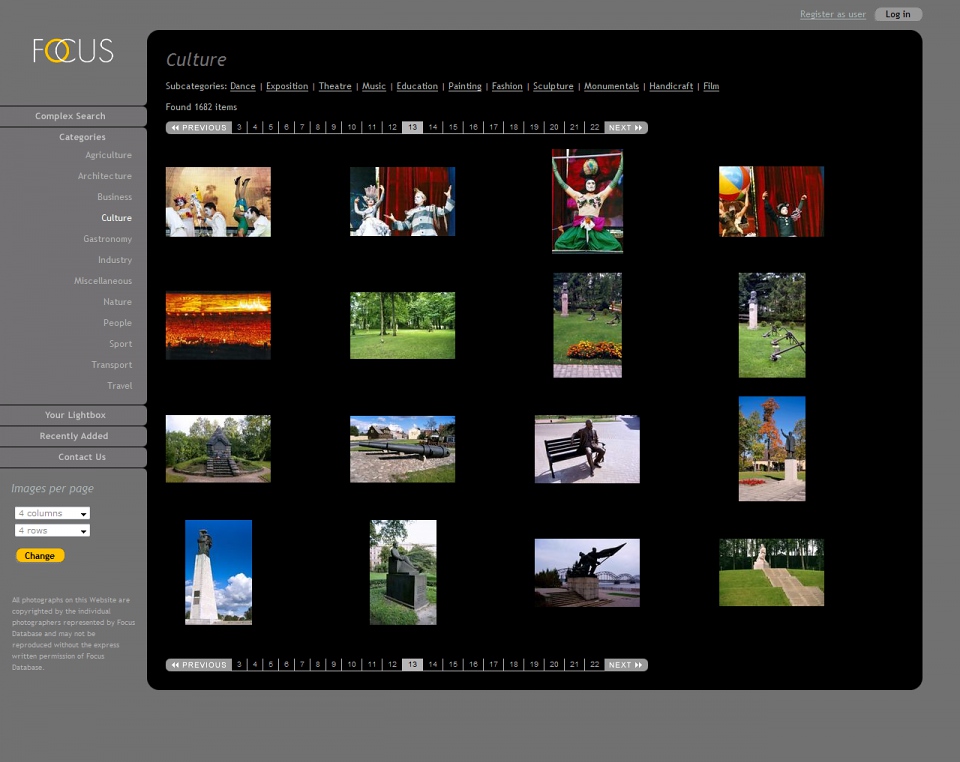Screen dimensions: 960x762
Task: Open the bench statue thumbnail
Action: click(x=587, y=449)
